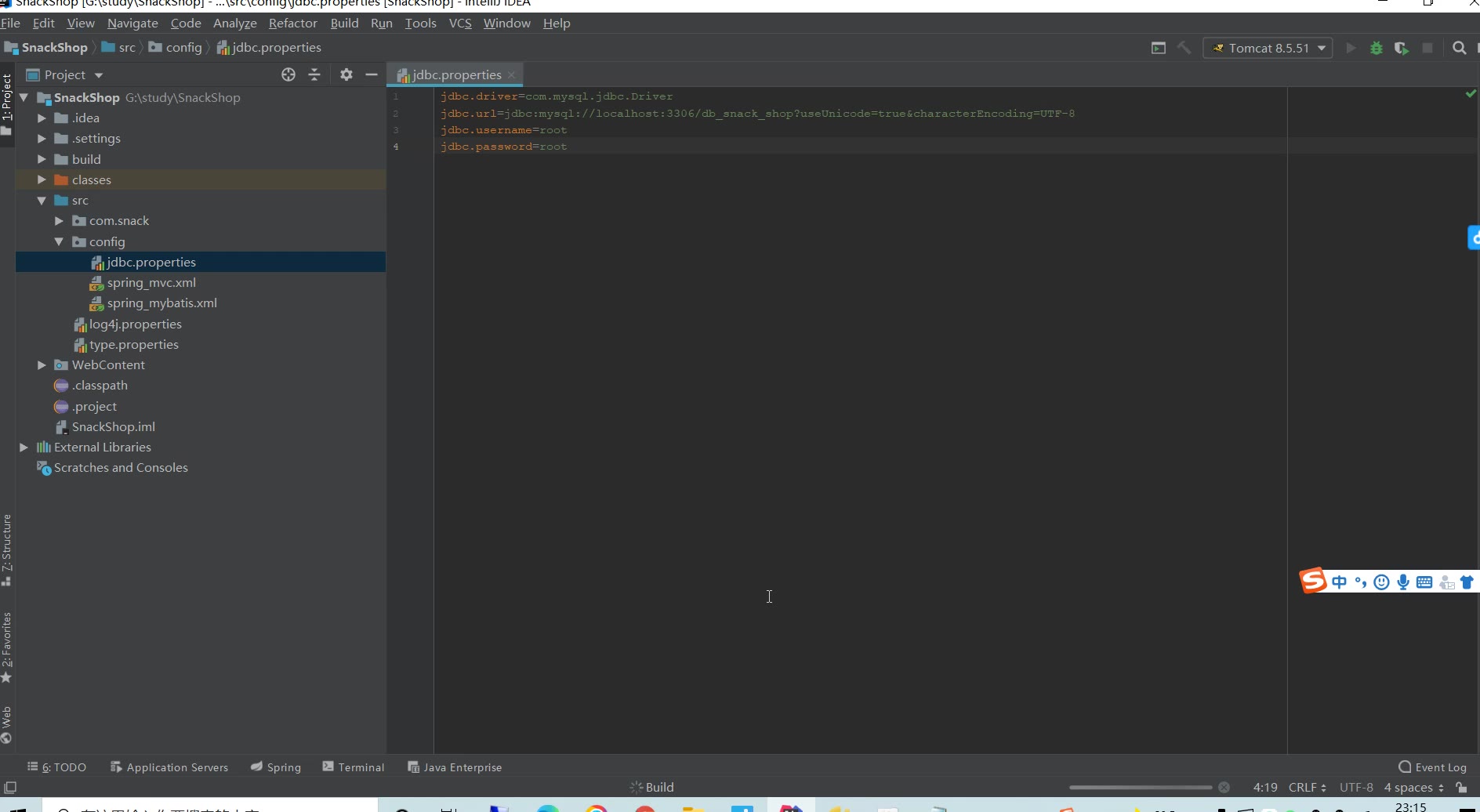The height and width of the screenshot is (812, 1480).
Task: Click the Build project hammer icon
Action: click(x=1184, y=49)
